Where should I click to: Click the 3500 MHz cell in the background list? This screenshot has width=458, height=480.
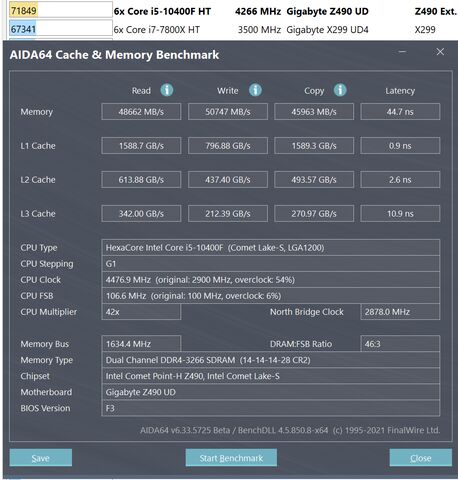tap(259, 30)
